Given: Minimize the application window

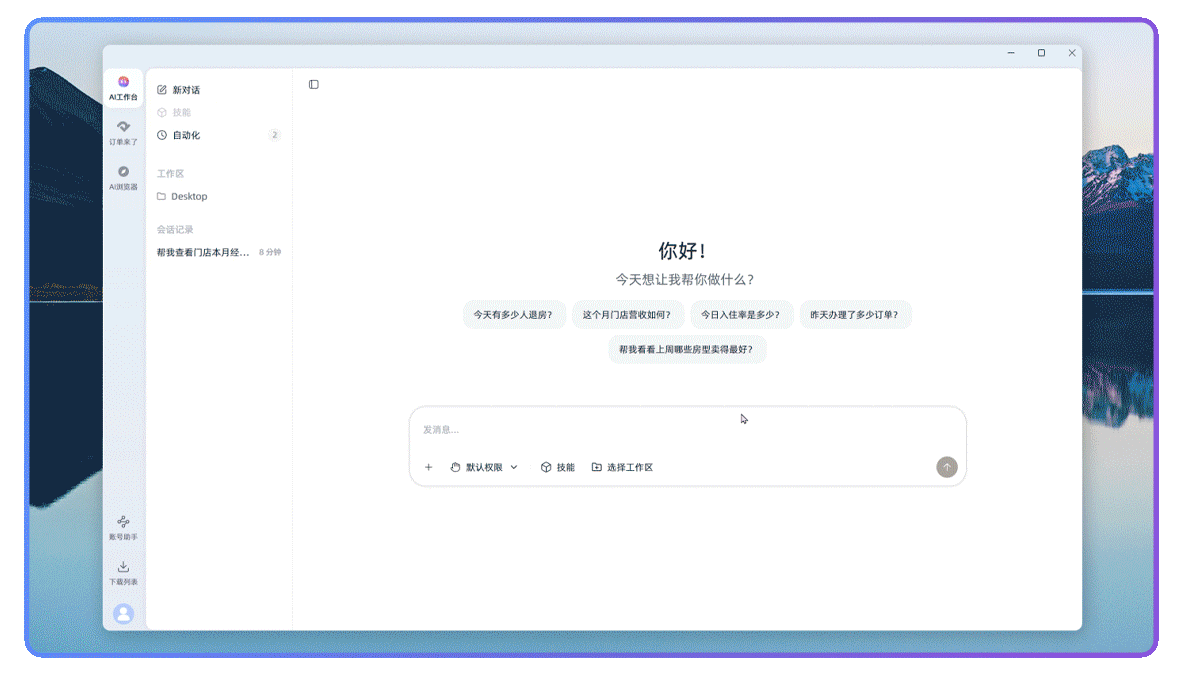Looking at the screenshot, I should pos(1011,53).
